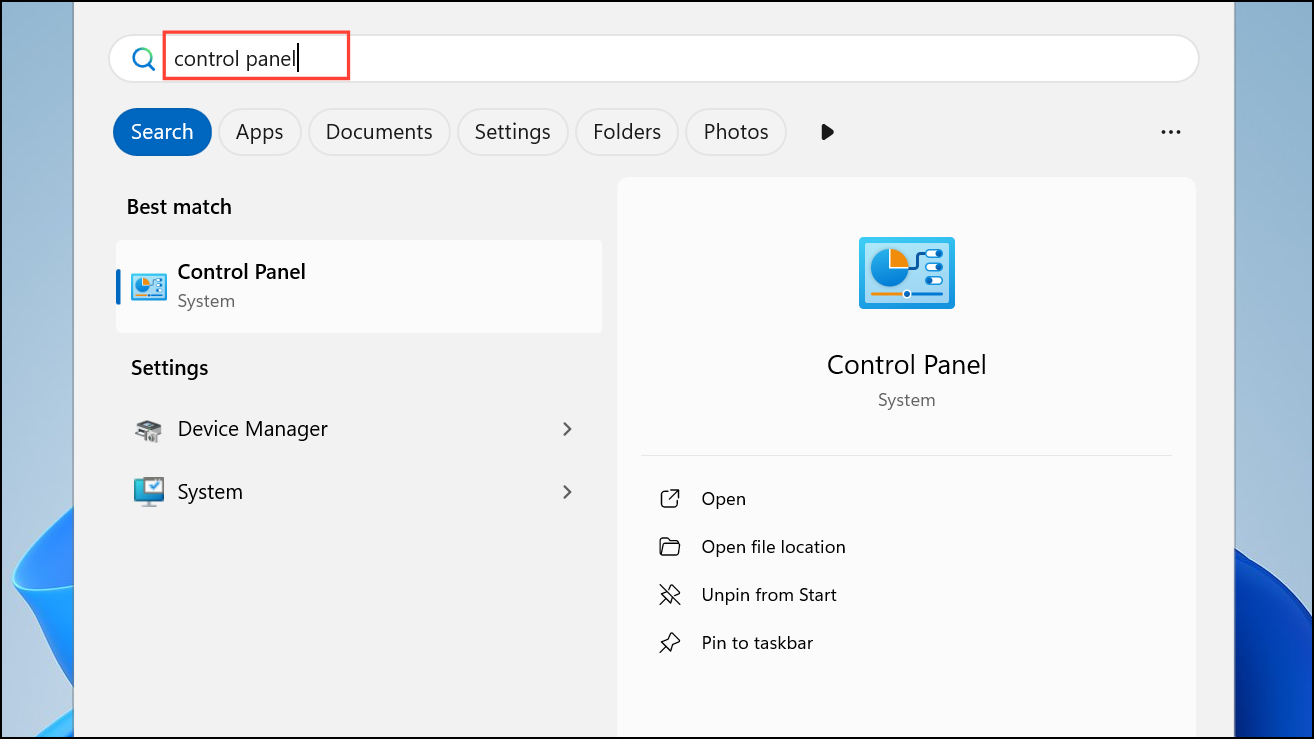1314x739 pixels.
Task: Choose Open file location
Action: [x=774, y=547]
